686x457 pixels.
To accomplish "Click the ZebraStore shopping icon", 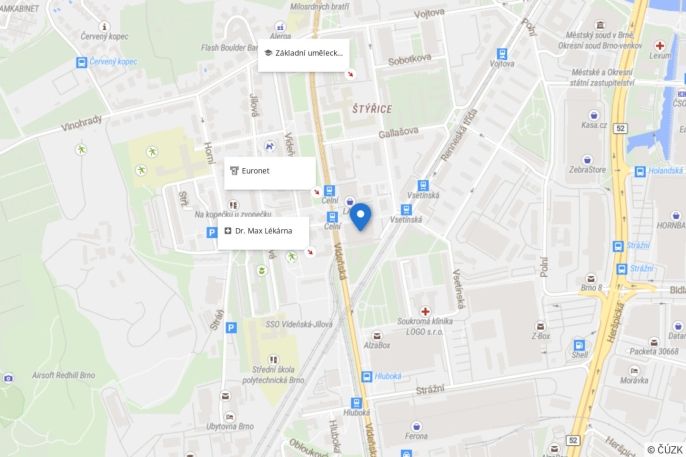I will coord(587,159).
